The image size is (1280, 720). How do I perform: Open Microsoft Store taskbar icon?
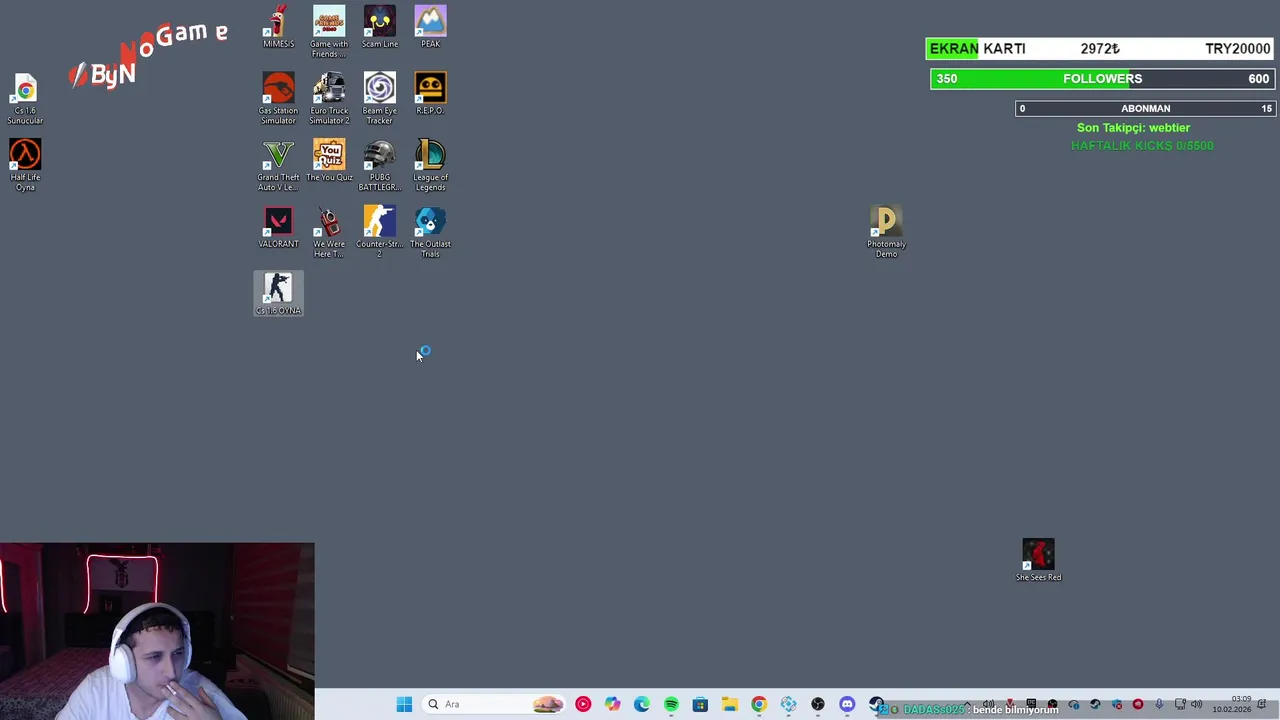coord(700,704)
